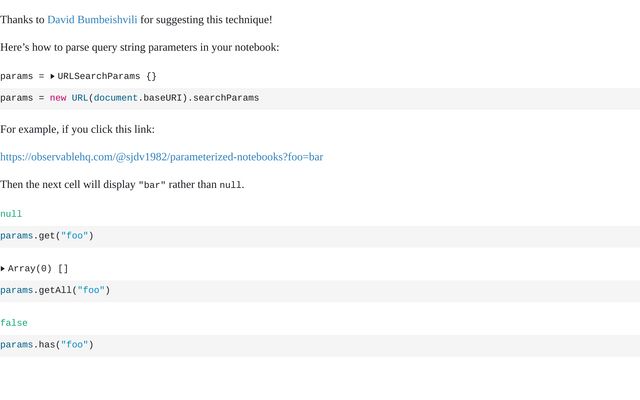Click the green null output value
The width and height of the screenshot is (640, 400).
(x=11, y=214)
